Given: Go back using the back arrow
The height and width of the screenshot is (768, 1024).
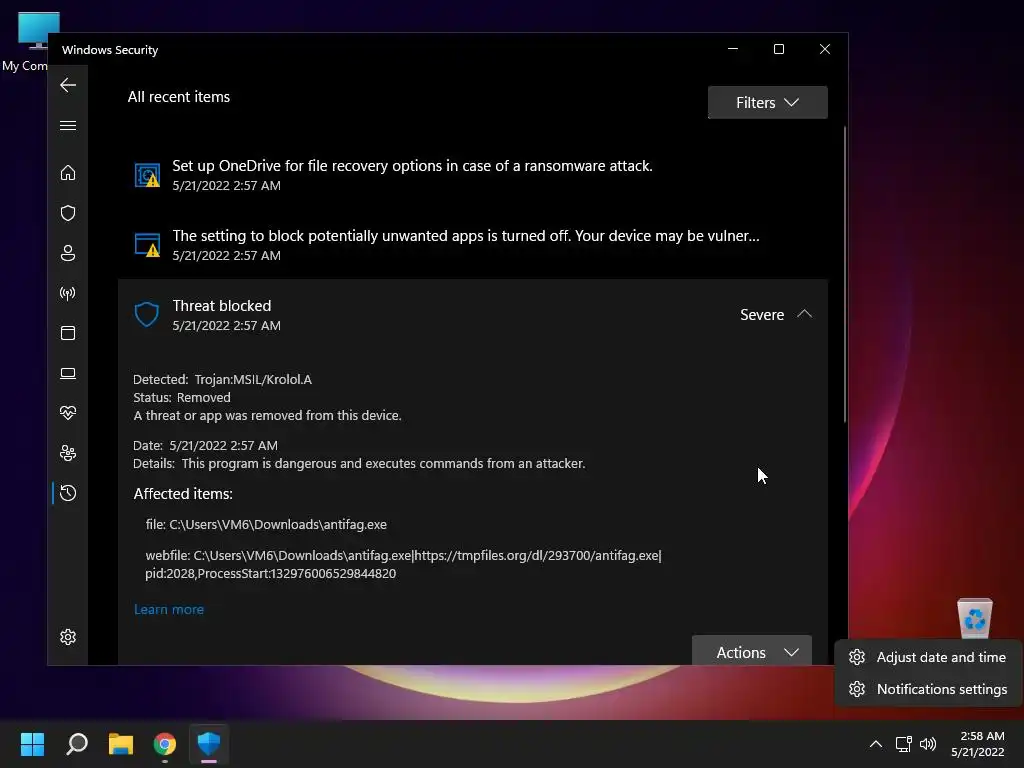Looking at the screenshot, I should click(x=68, y=85).
